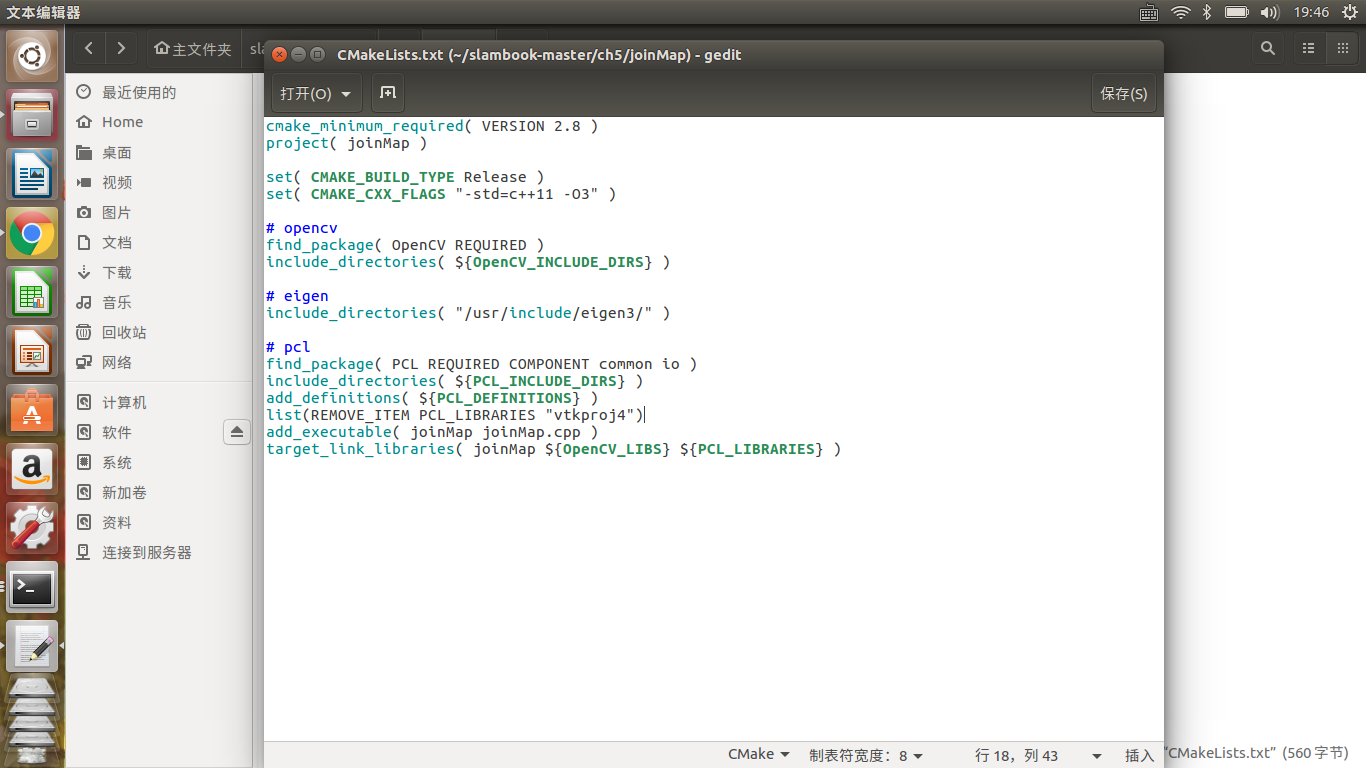Image resolution: width=1366 pixels, height=768 pixels.
Task: Open the system power gear menu
Action: tap(1350, 12)
